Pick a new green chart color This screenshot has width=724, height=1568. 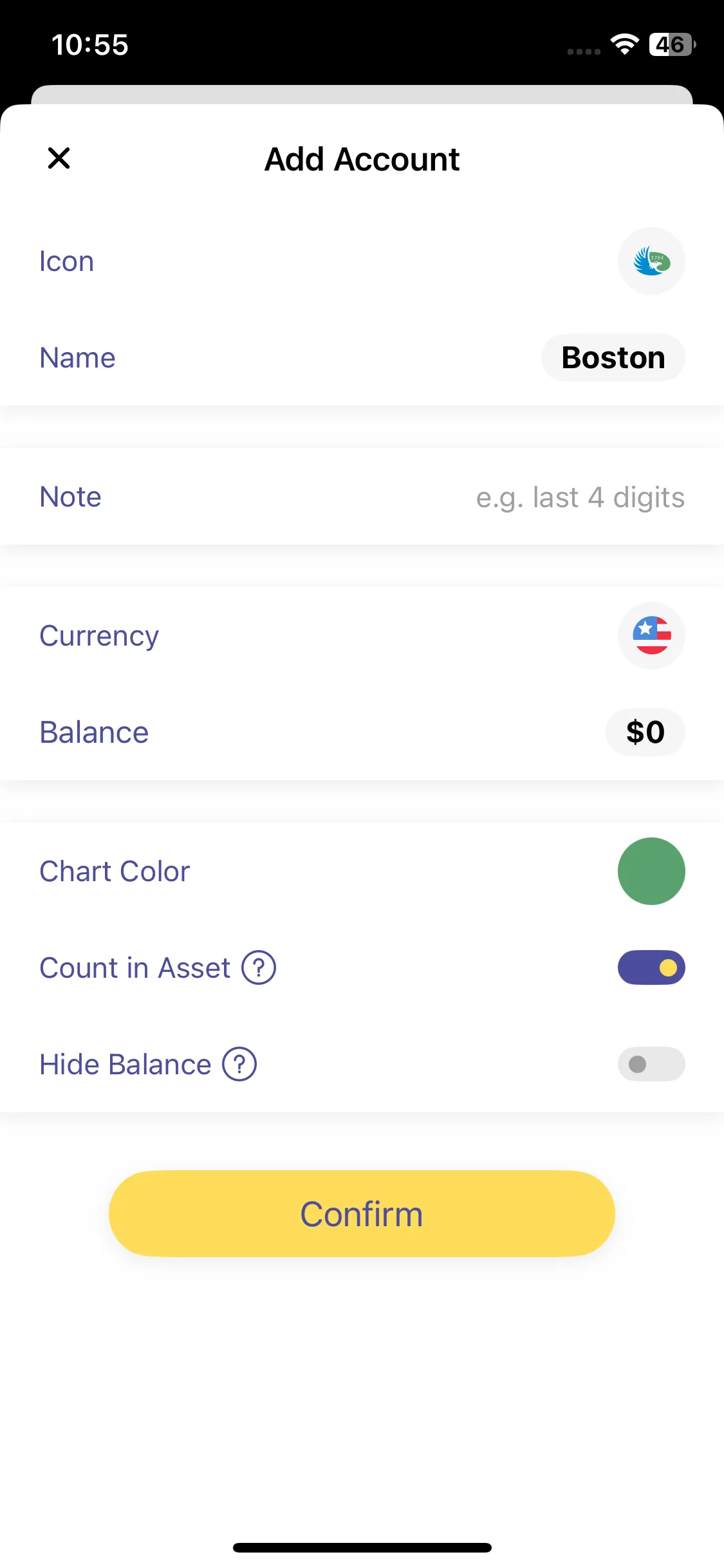coord(651,871)
